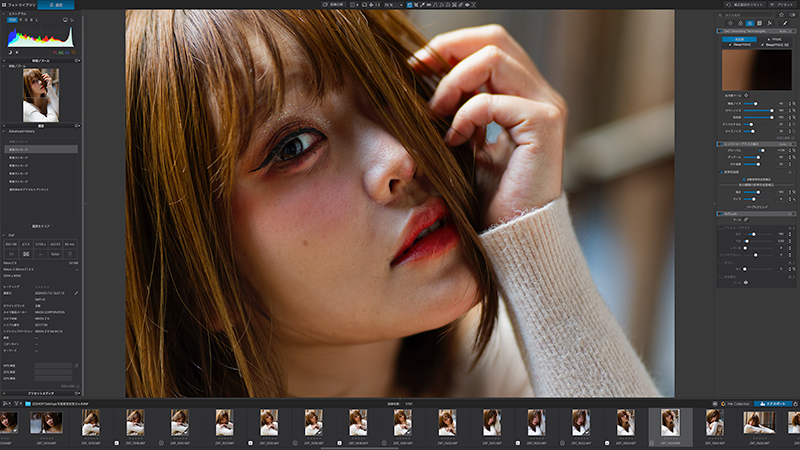Click the corrections search field
The image size is (800, 450).
coord(746,15)
